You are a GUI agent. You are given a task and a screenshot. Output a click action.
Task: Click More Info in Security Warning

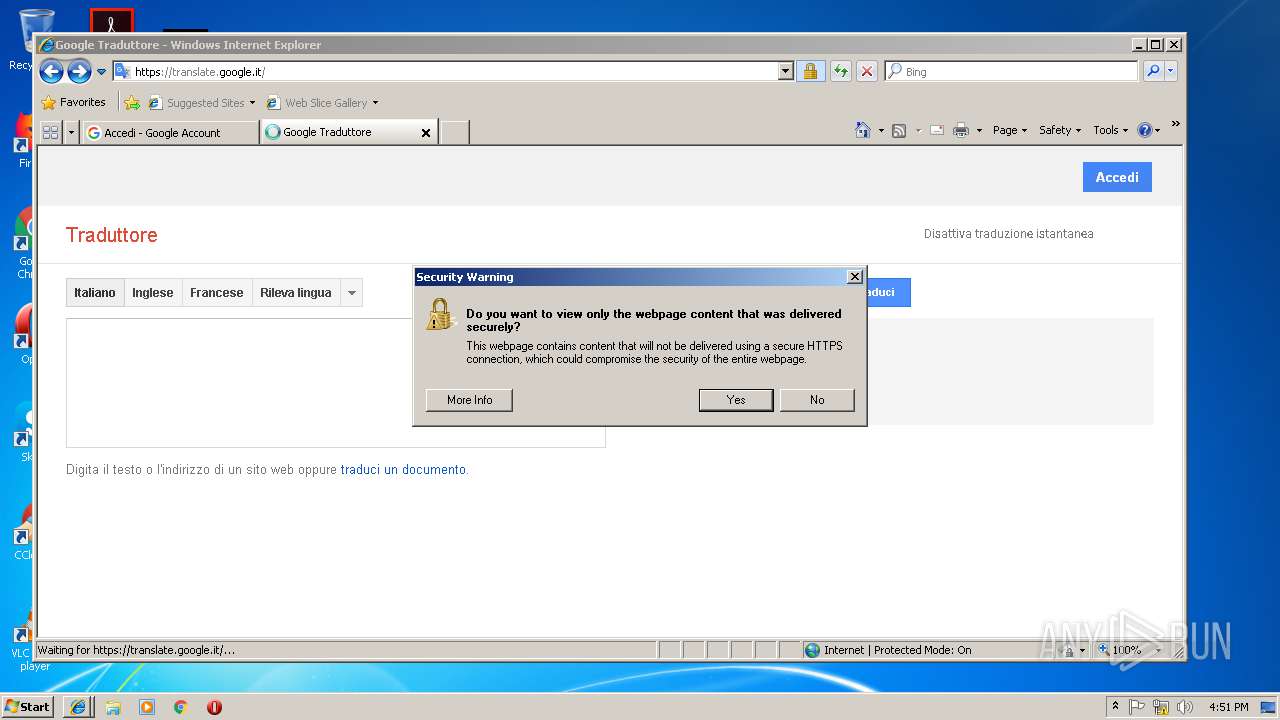coord(469,400)
